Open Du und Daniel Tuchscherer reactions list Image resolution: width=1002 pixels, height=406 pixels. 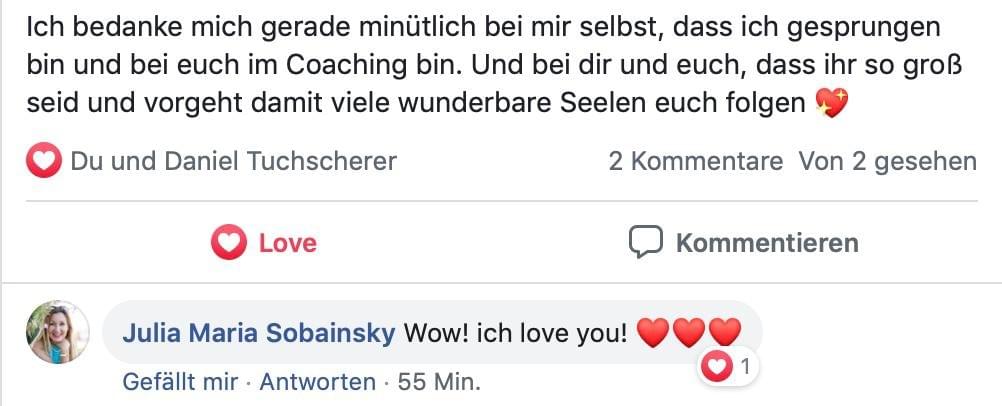coord(233,161)
